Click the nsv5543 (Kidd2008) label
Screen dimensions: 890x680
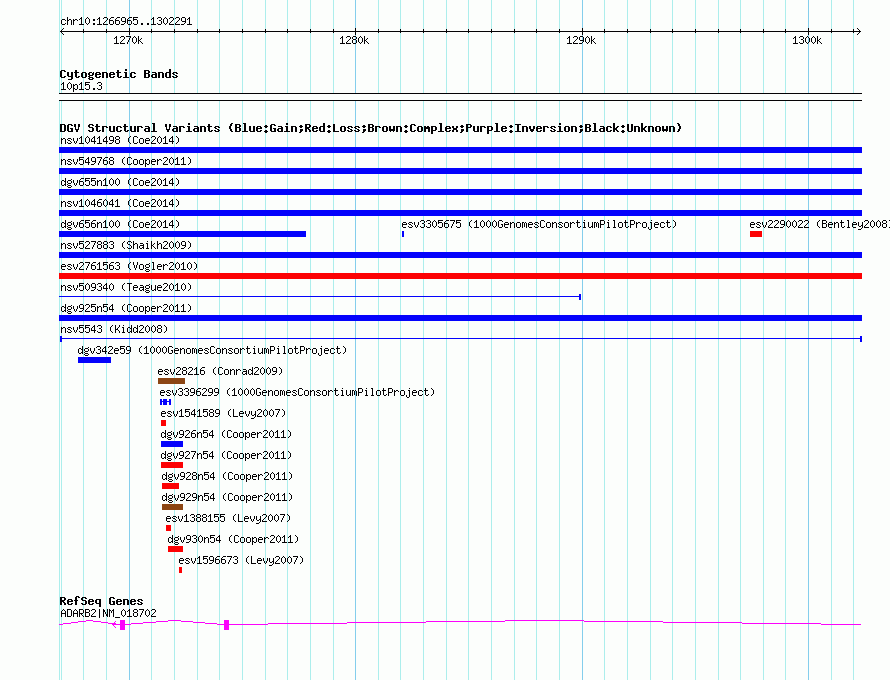point(114,329)
